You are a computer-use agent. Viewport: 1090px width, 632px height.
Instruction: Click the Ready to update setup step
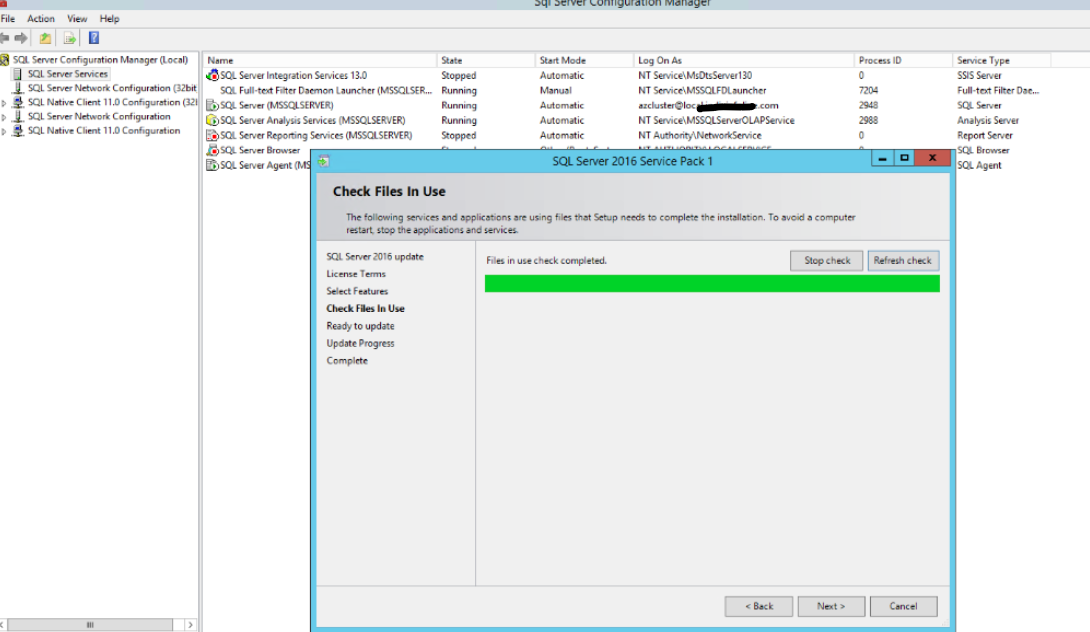(x=360, y=326)
